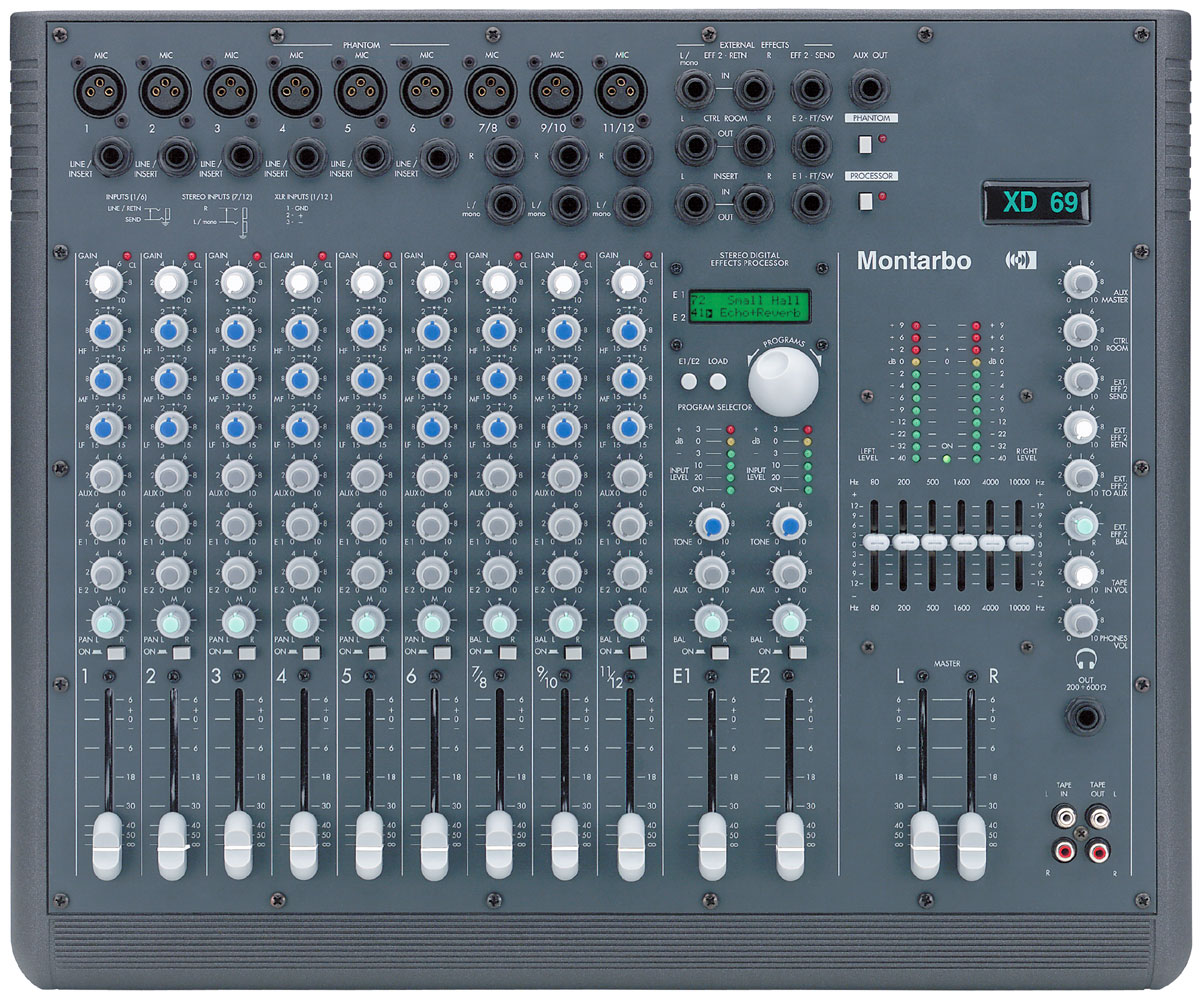Click the XD 69 model display

pos(1035,203)
